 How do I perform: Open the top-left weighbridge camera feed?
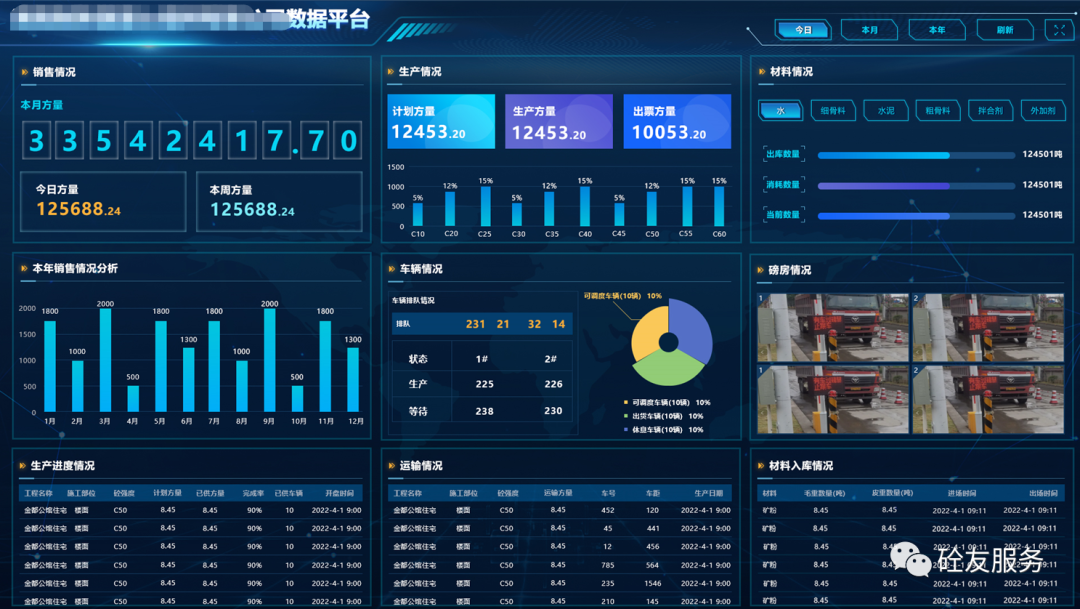(832, 327)
